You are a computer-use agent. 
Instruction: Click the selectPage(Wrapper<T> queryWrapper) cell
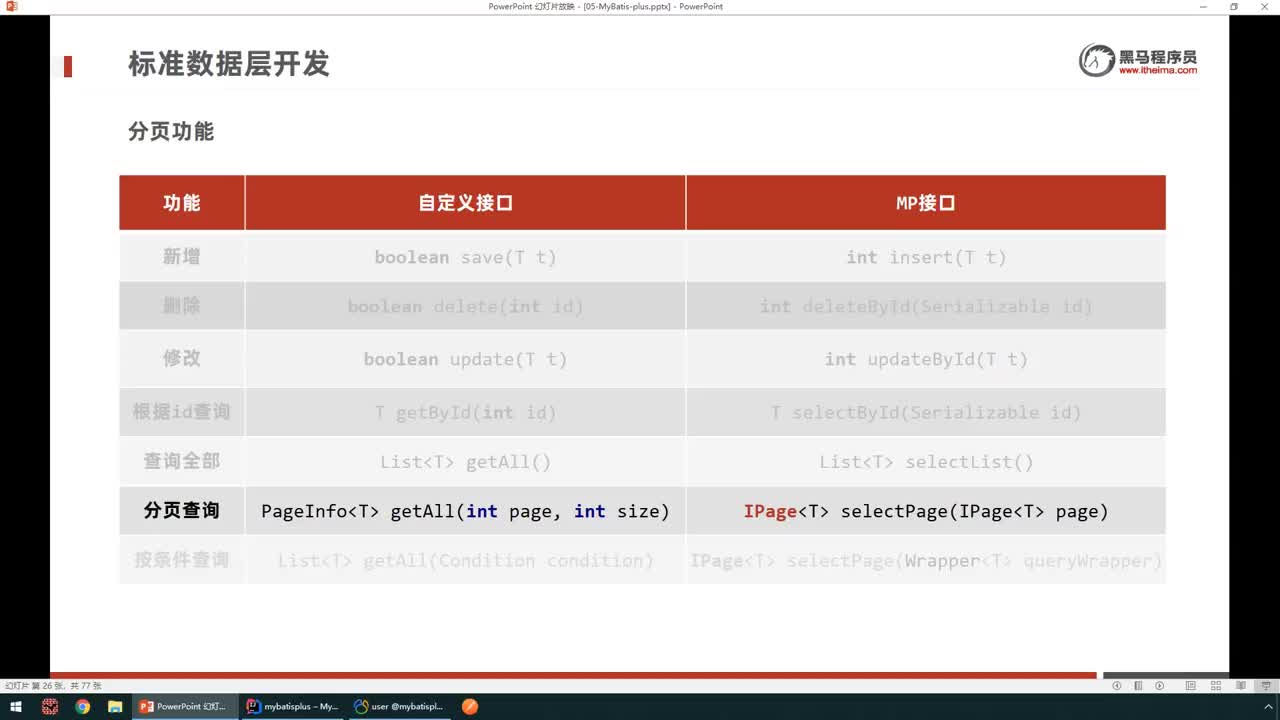pos(926,560)
